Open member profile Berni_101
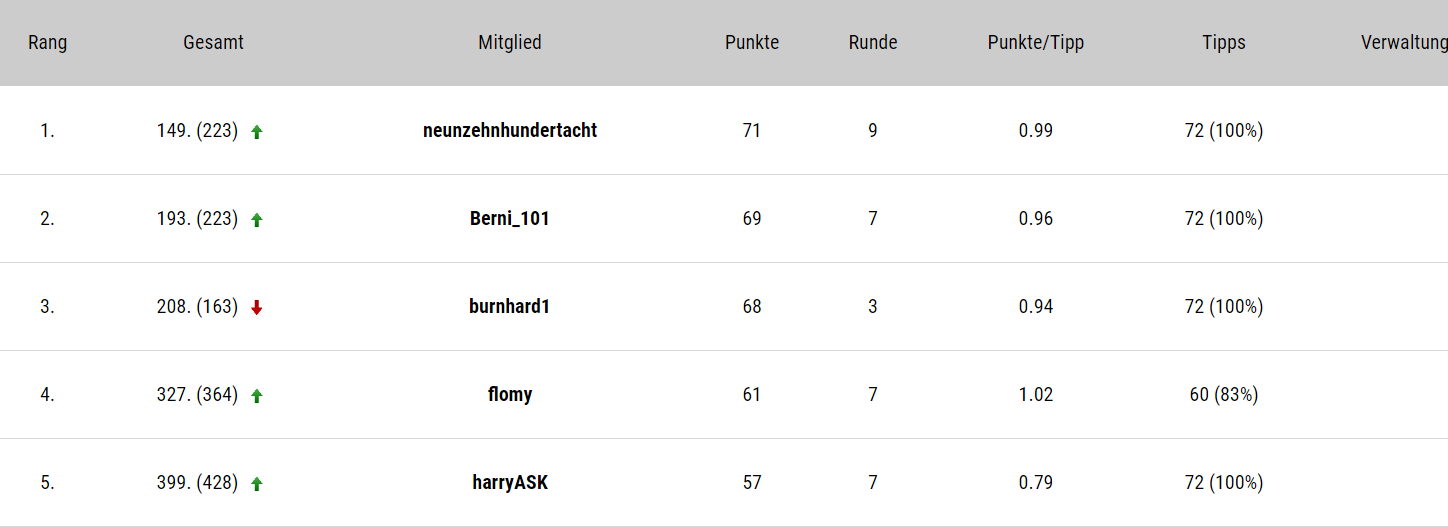The width and height of the screenshot is (1448, 527). point(510,218)
